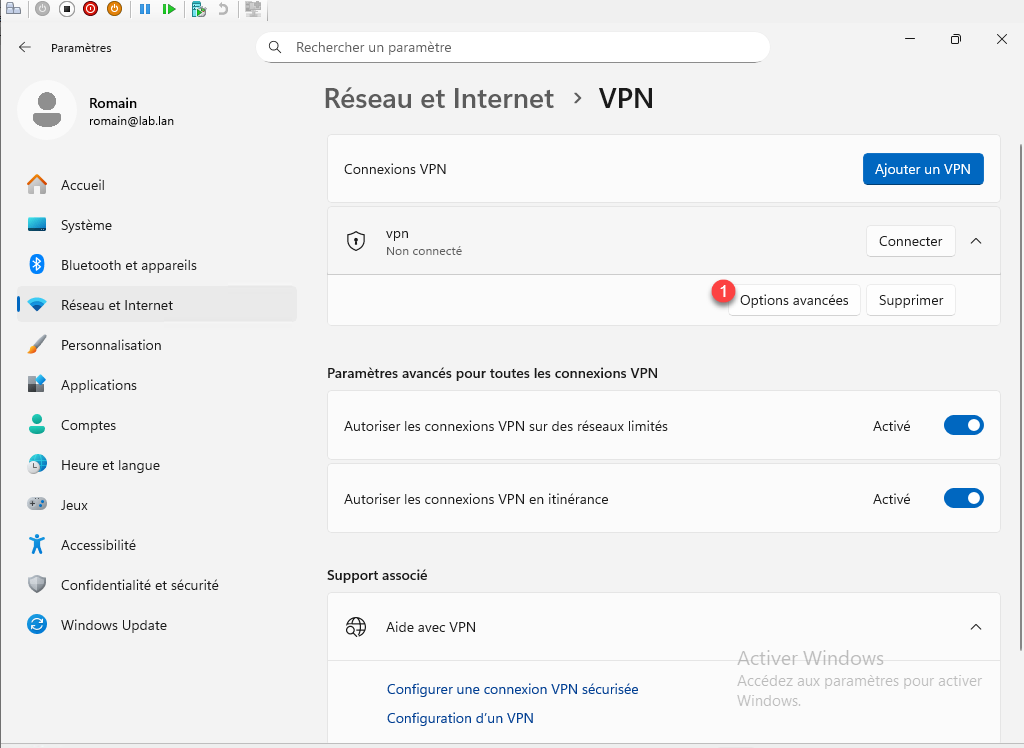This screenshot has height=748, width=1024.
Task: Click the vpn shield icon
Action: (355, 241)
